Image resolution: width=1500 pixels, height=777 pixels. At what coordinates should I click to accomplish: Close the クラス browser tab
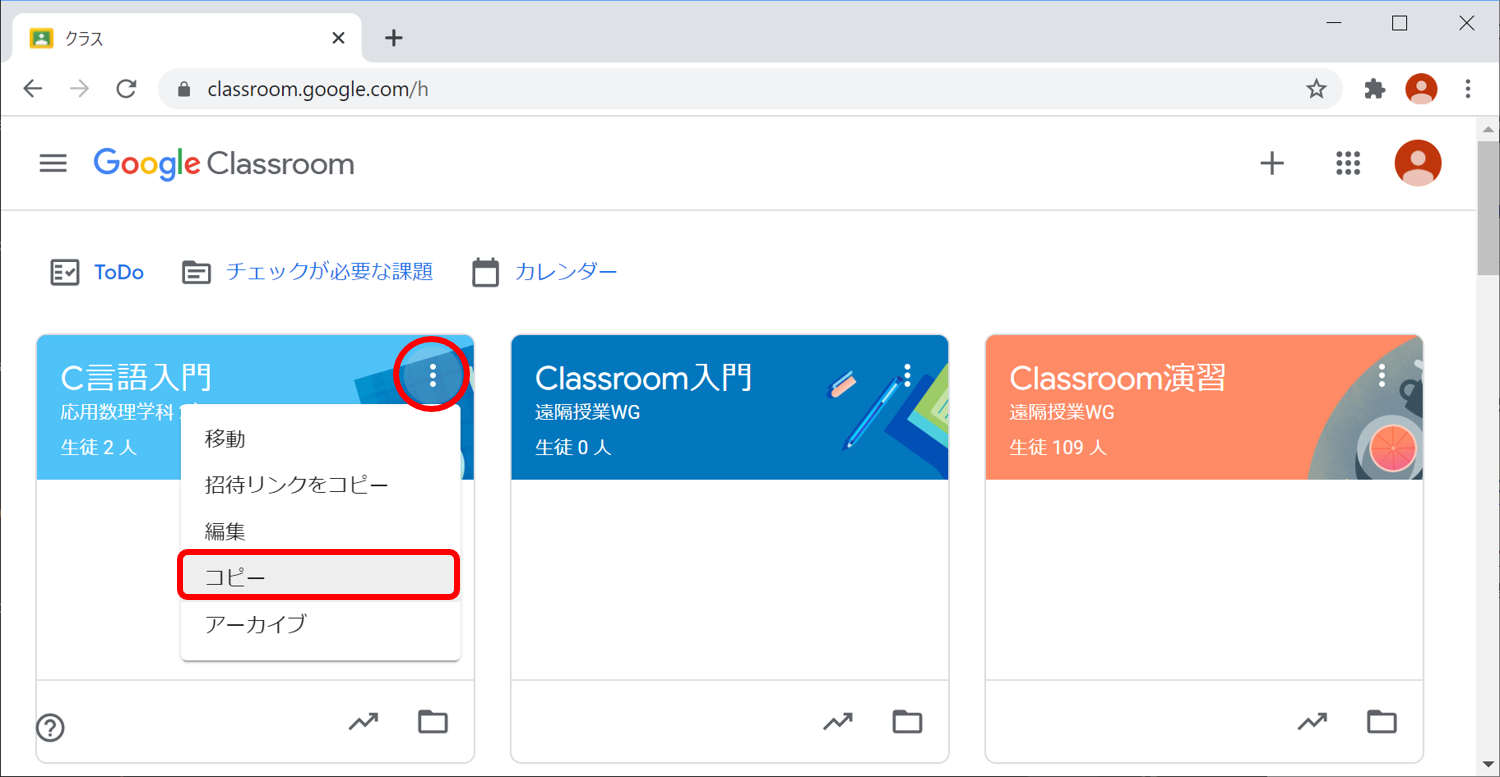tap(338, 38)
